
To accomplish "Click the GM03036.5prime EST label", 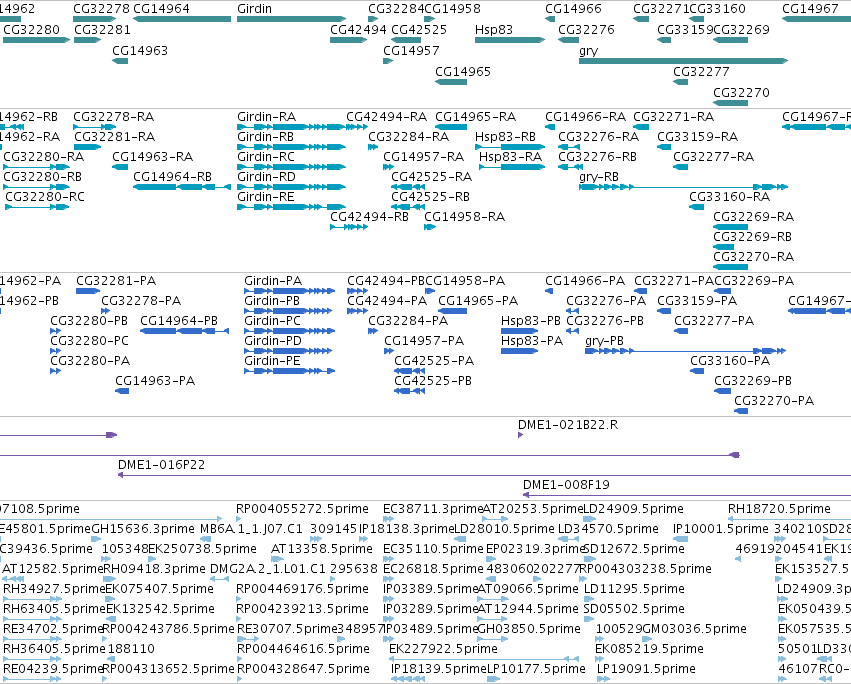I will pos(694,629).
